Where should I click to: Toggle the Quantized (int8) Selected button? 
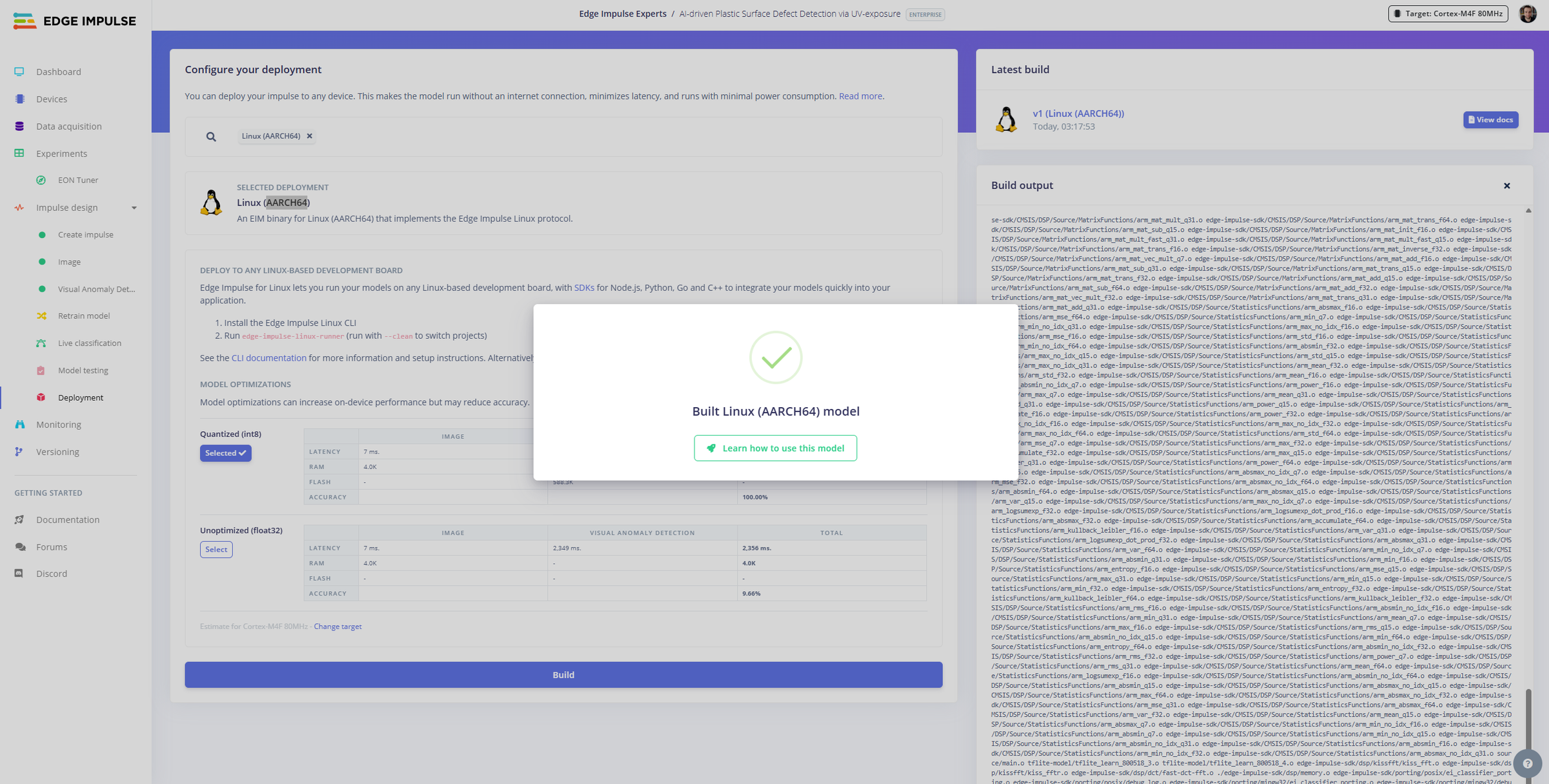tap(225, 453)
